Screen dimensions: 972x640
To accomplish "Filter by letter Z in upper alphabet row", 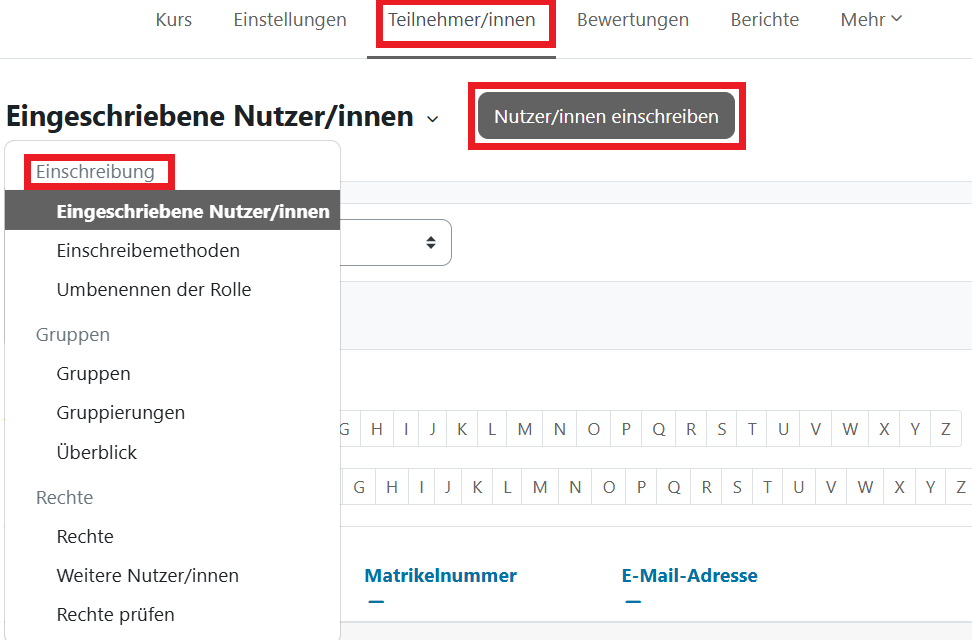I will 945,429.
